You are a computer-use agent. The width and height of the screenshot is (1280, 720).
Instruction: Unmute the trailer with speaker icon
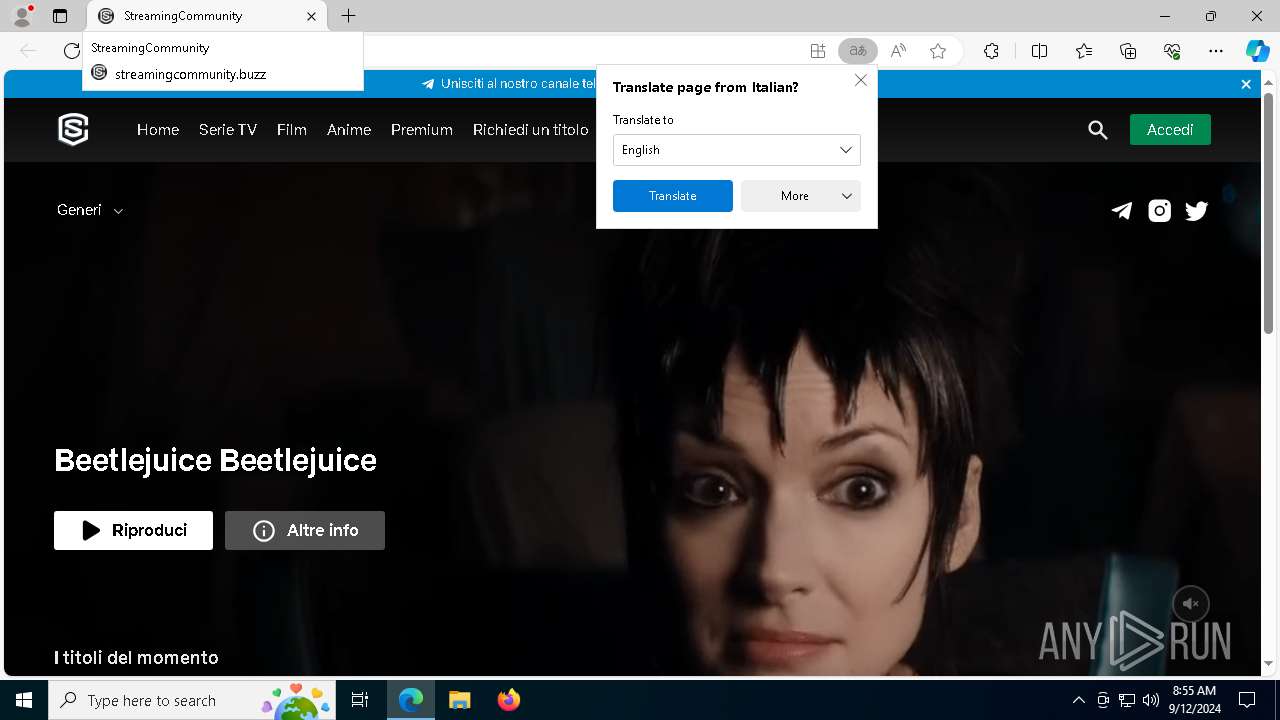[1191, 604]
